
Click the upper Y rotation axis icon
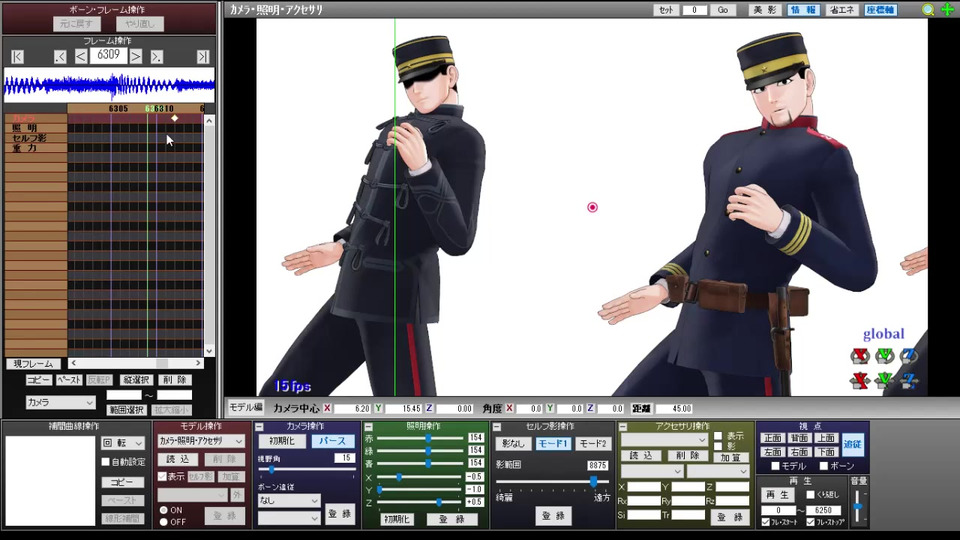(884, 356)
